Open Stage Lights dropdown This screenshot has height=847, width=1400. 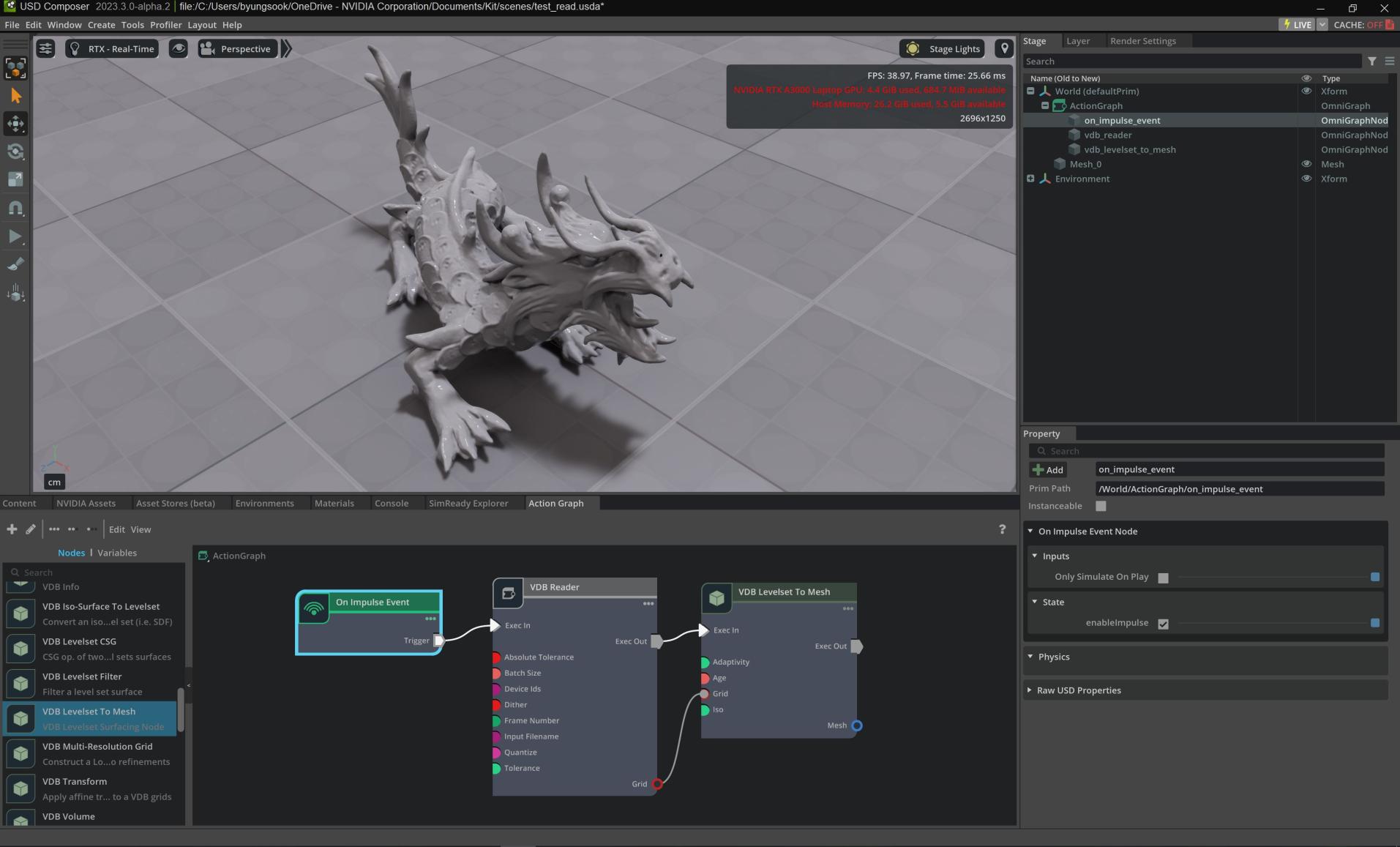[x=942, y=49]
